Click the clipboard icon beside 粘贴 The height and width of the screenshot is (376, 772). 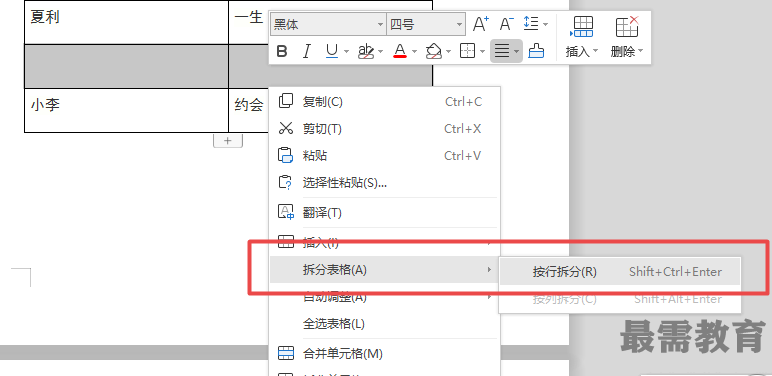286,156
